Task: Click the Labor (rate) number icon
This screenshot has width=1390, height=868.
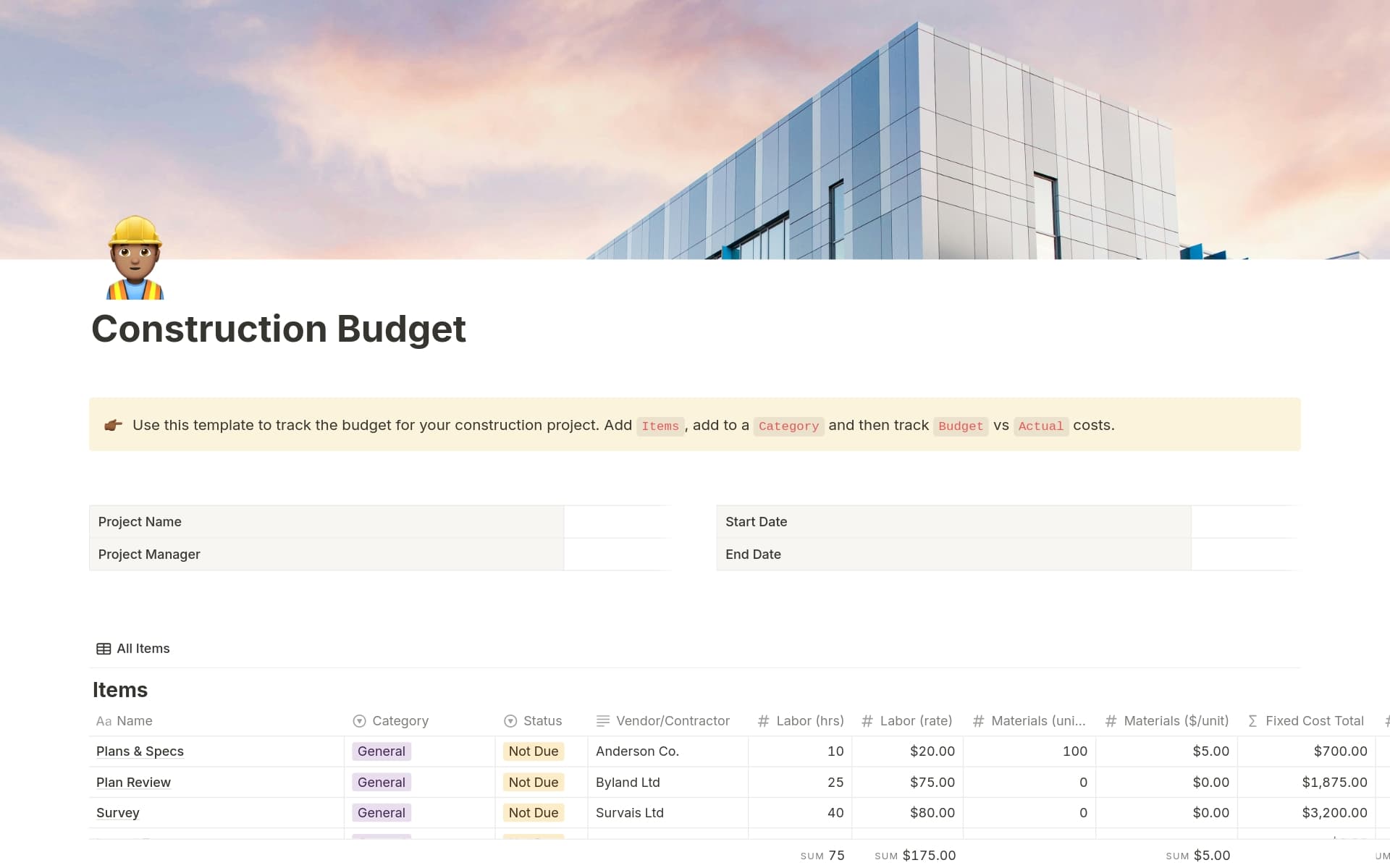Action: pyautogui.click(x=867, y=721)
